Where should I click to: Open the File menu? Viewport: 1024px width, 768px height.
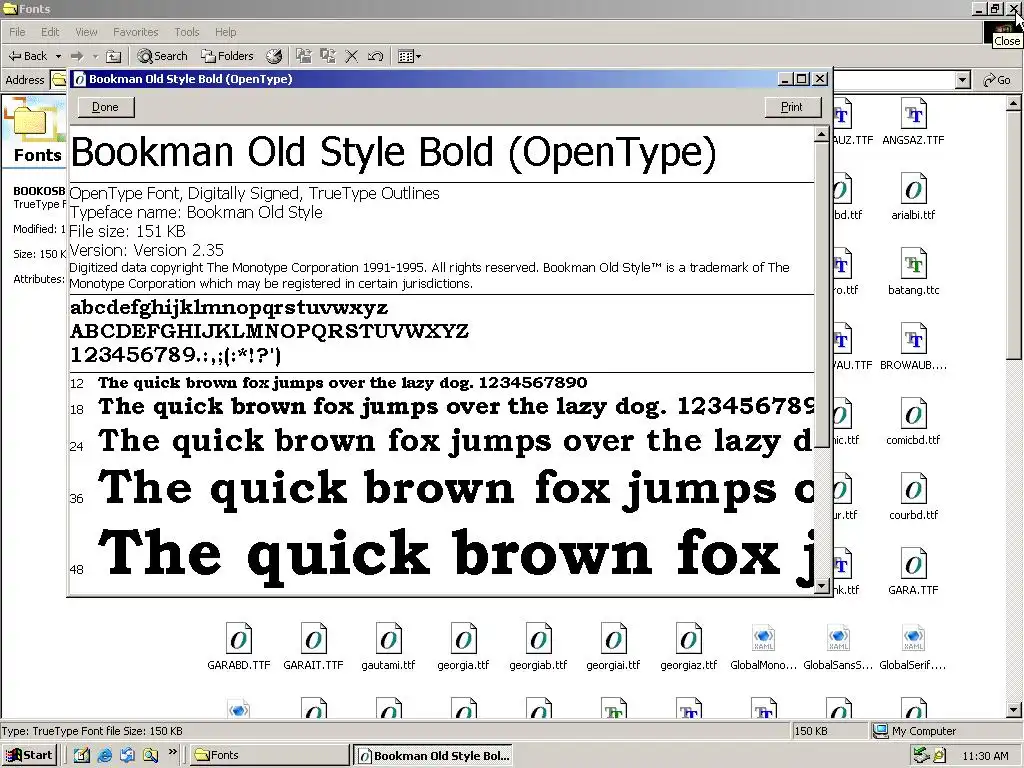click(17, 32)
